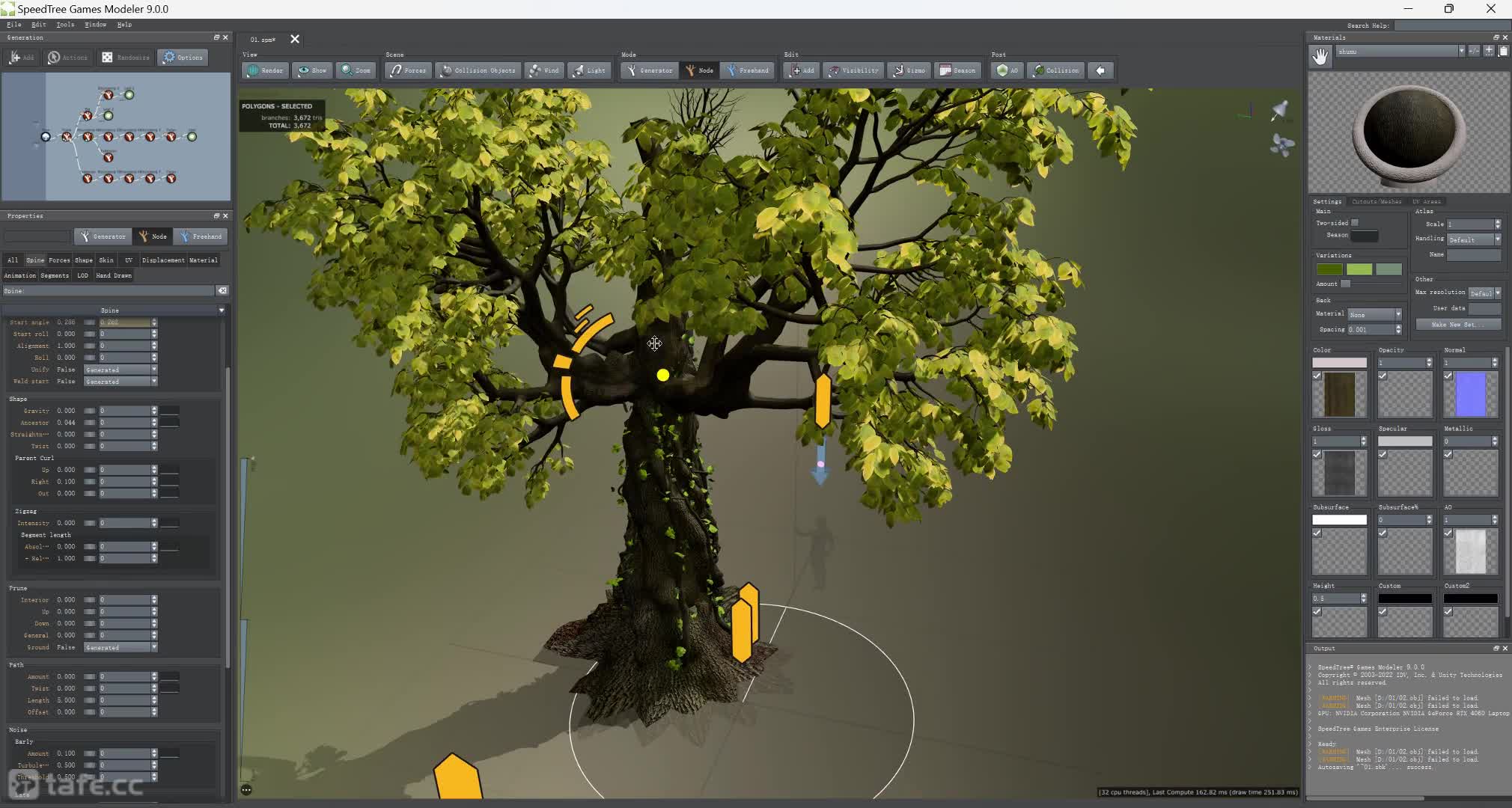Click the Add button in the Edit toolbar

click(x=802, y=70)
